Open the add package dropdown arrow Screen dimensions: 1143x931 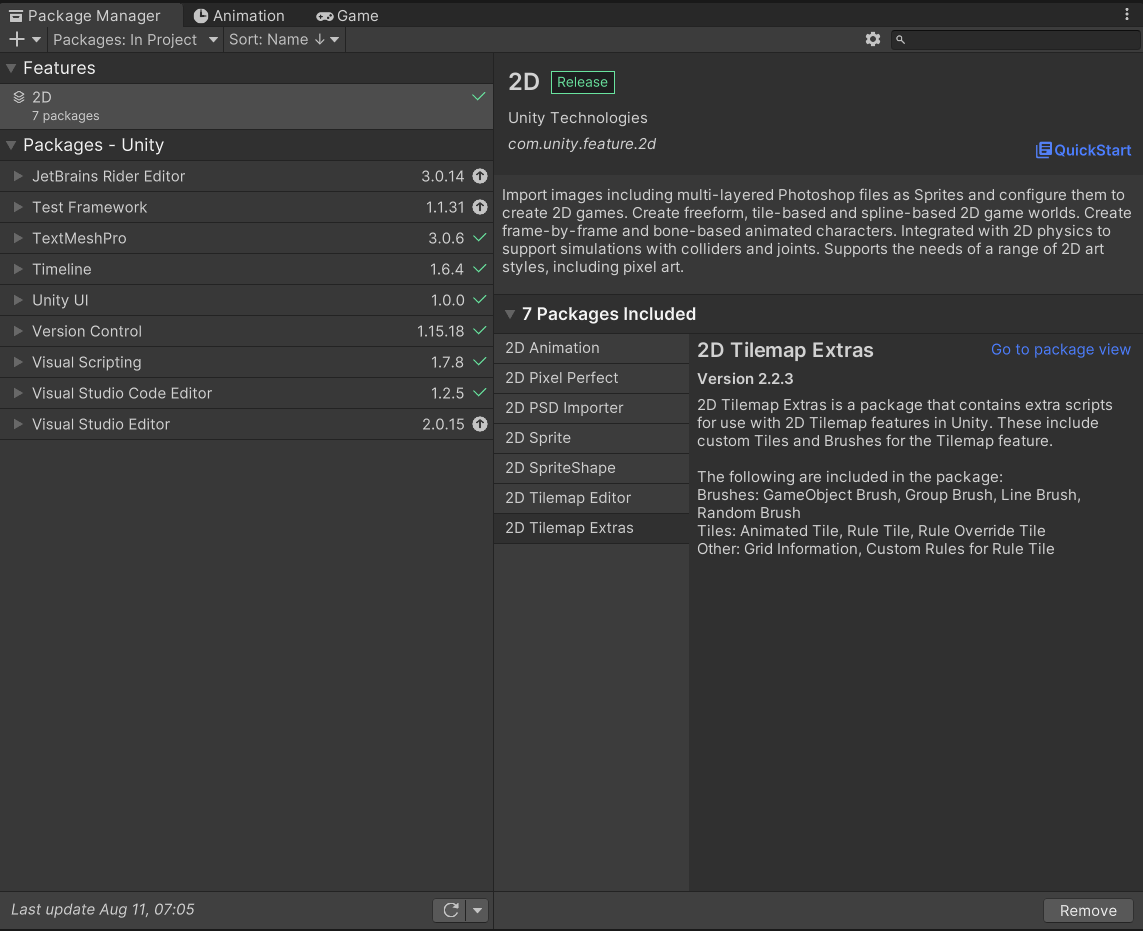(36, 39)
